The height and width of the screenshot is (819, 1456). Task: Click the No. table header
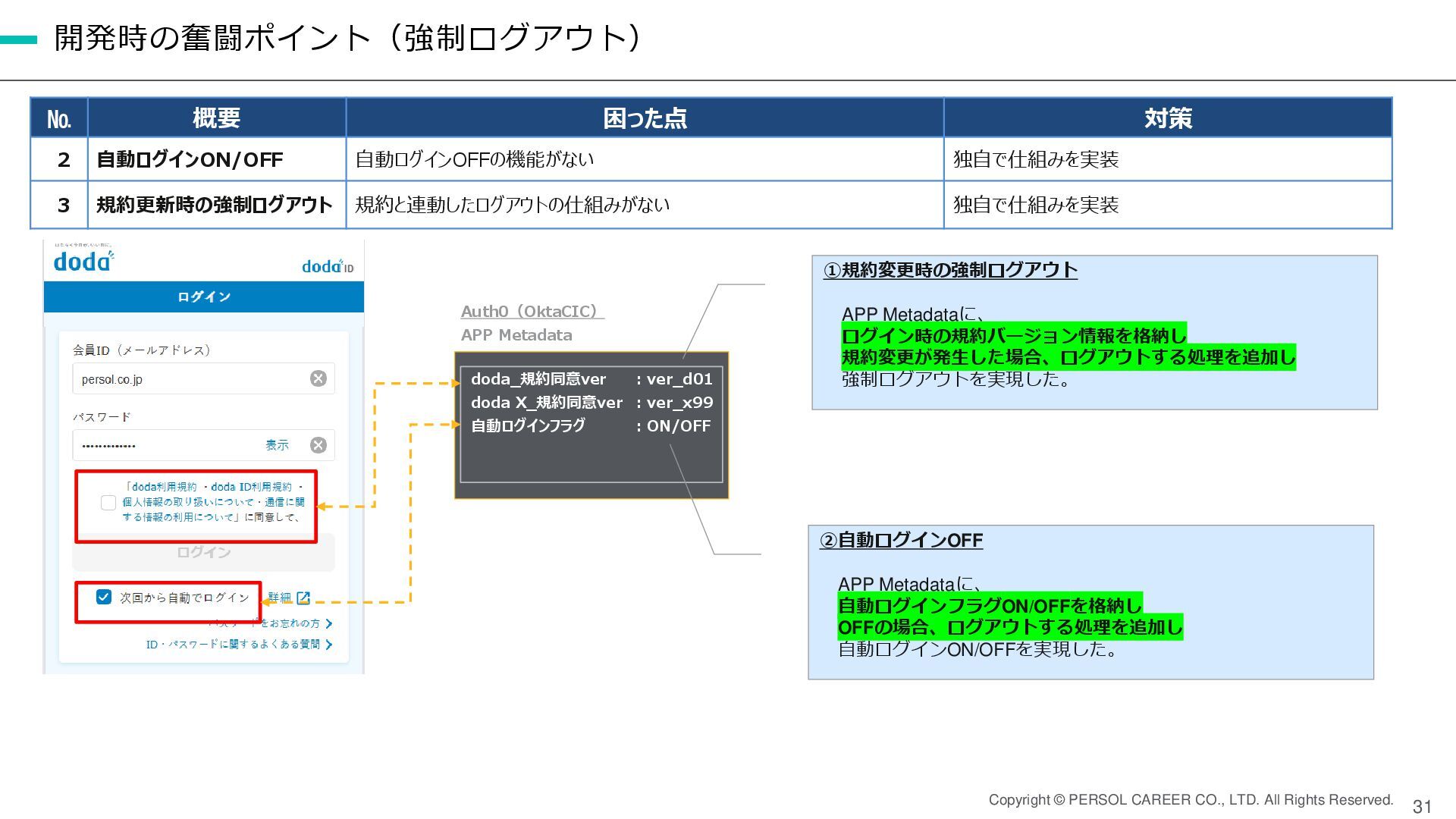(59, 118)
